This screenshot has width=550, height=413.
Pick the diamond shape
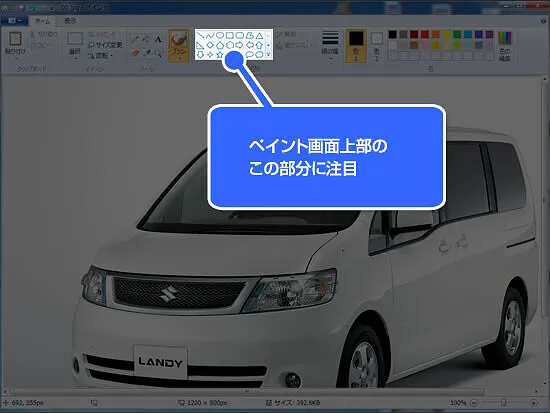click(210, 45)
